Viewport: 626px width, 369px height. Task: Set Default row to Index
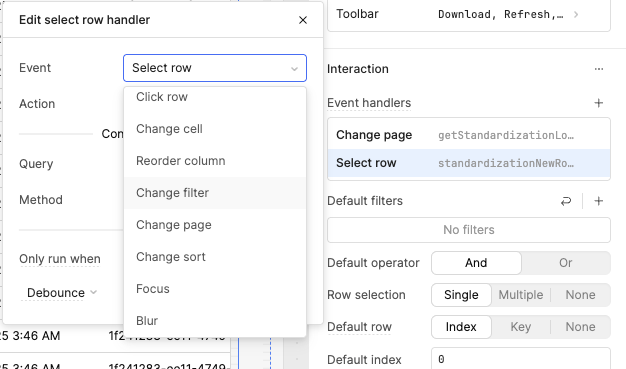point(461,327)
